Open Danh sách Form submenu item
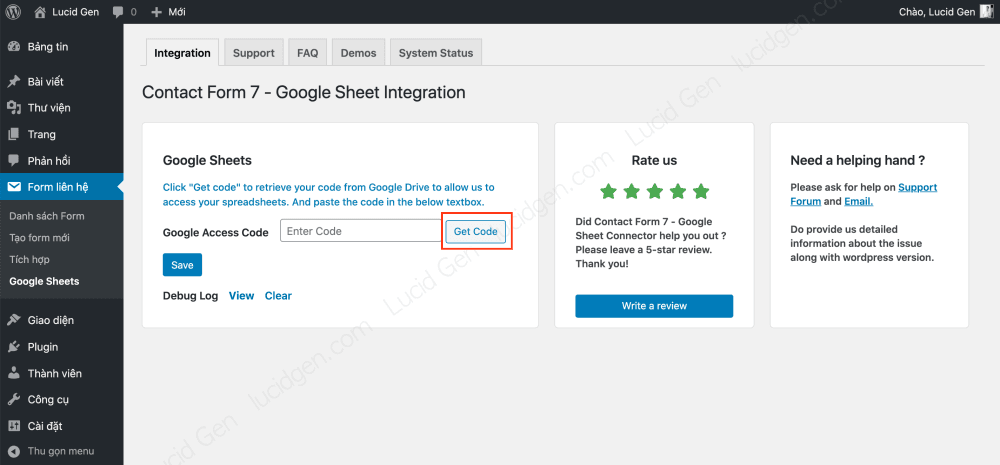 46,216
